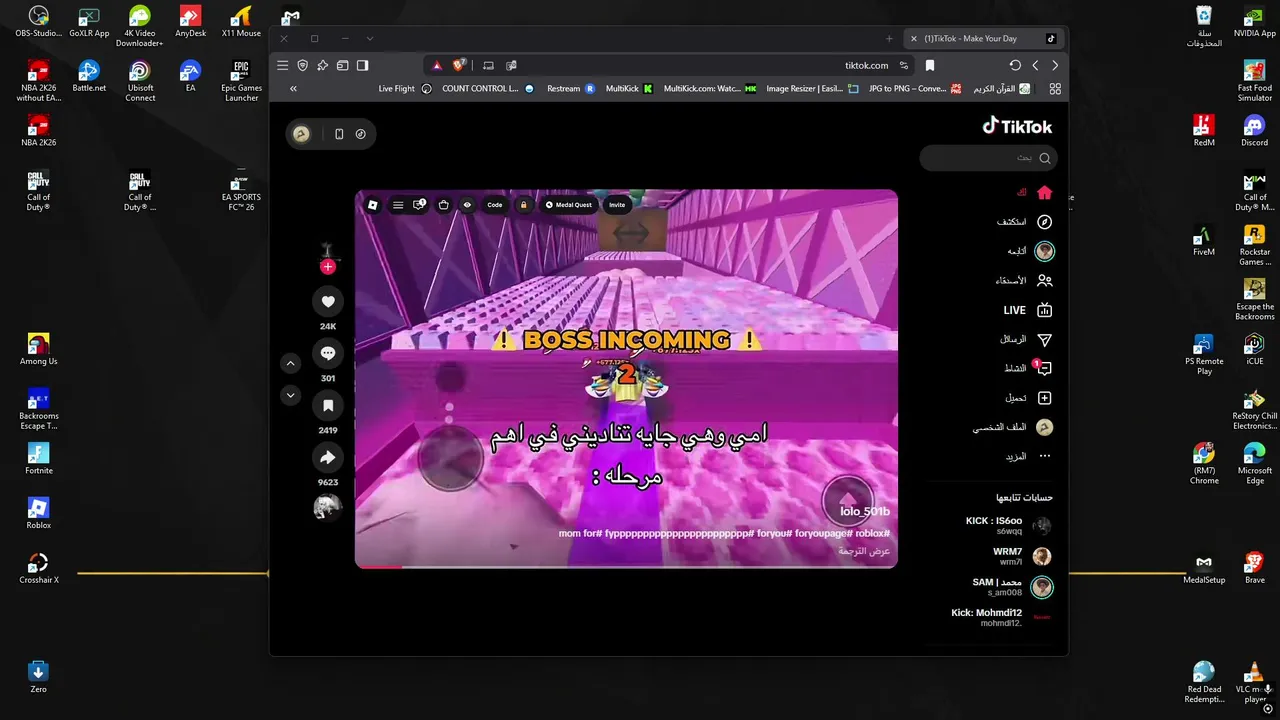Click the creator name lolo_501b on video
Screen dimensions: 1280x720
tap(864, 511)
